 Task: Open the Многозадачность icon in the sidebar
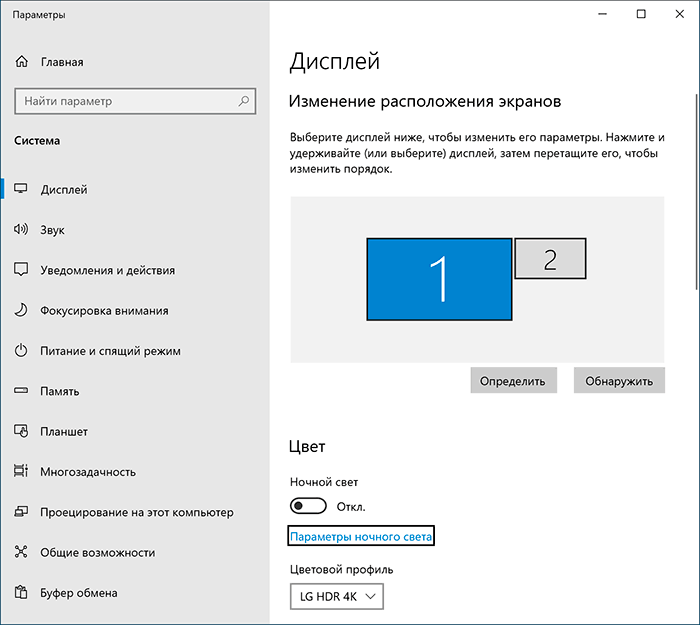[22, 472]
